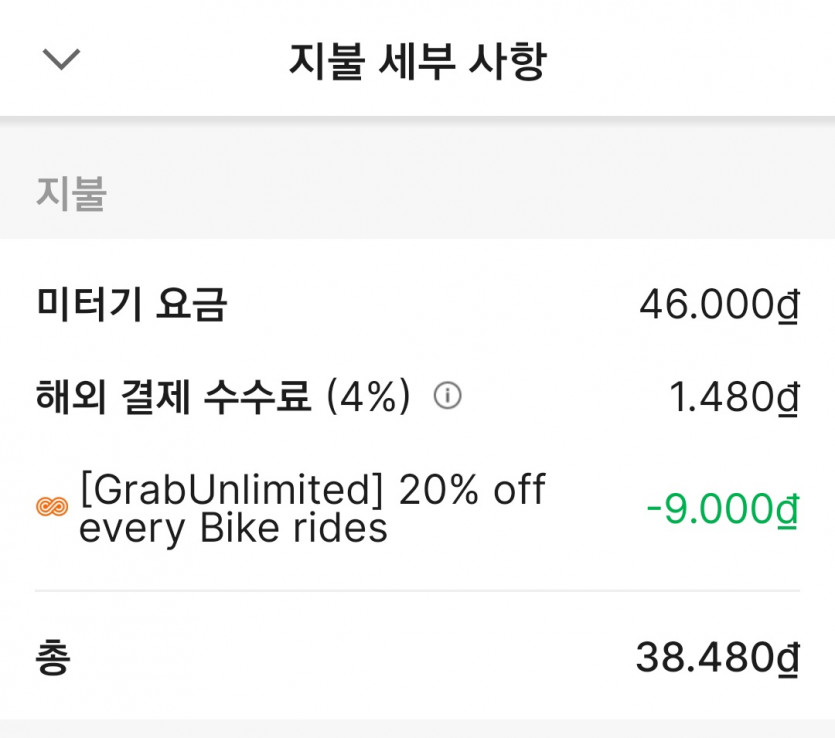
Task: Select the gray 지불 section header
Action: (x=71, y=193)
